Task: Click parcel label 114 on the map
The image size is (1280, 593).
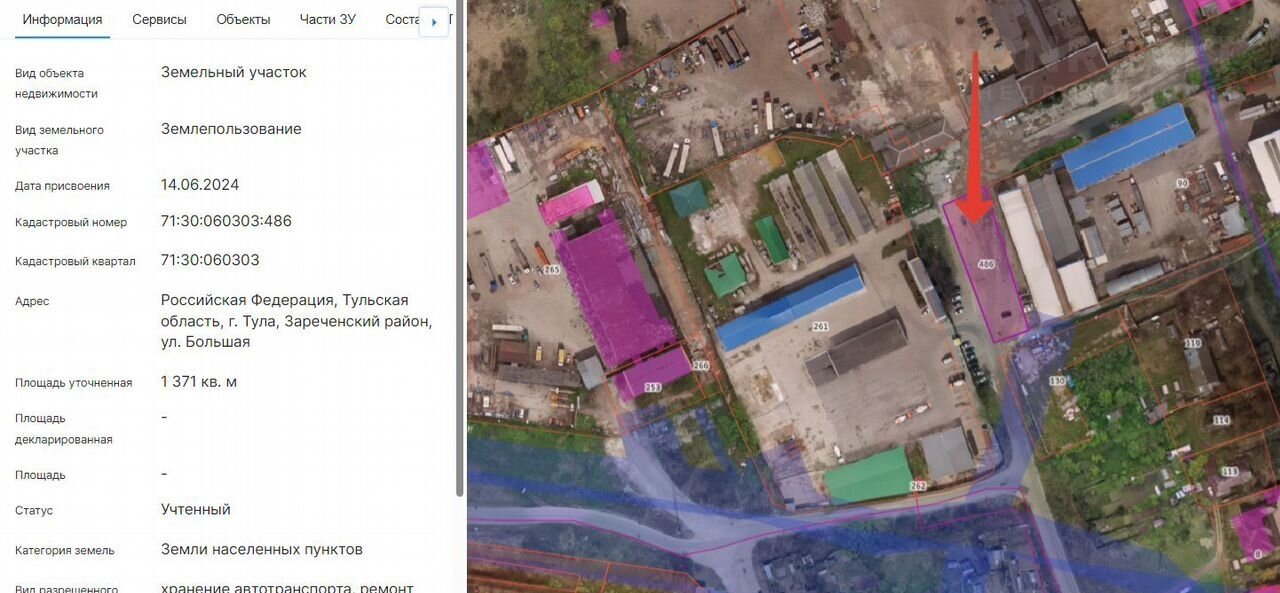Action: click(x=1221, y=421)
